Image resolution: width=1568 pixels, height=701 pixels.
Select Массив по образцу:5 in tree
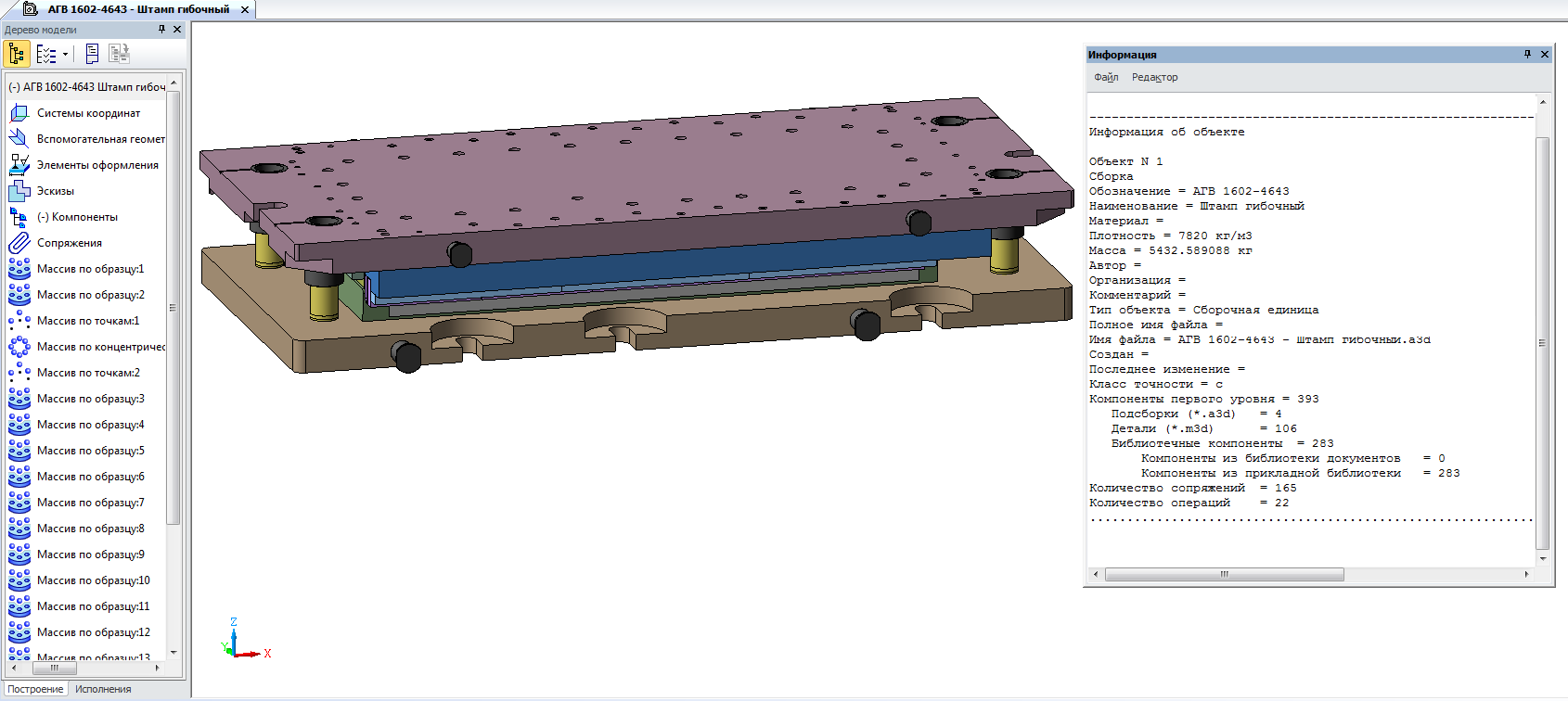coord(90,451)
